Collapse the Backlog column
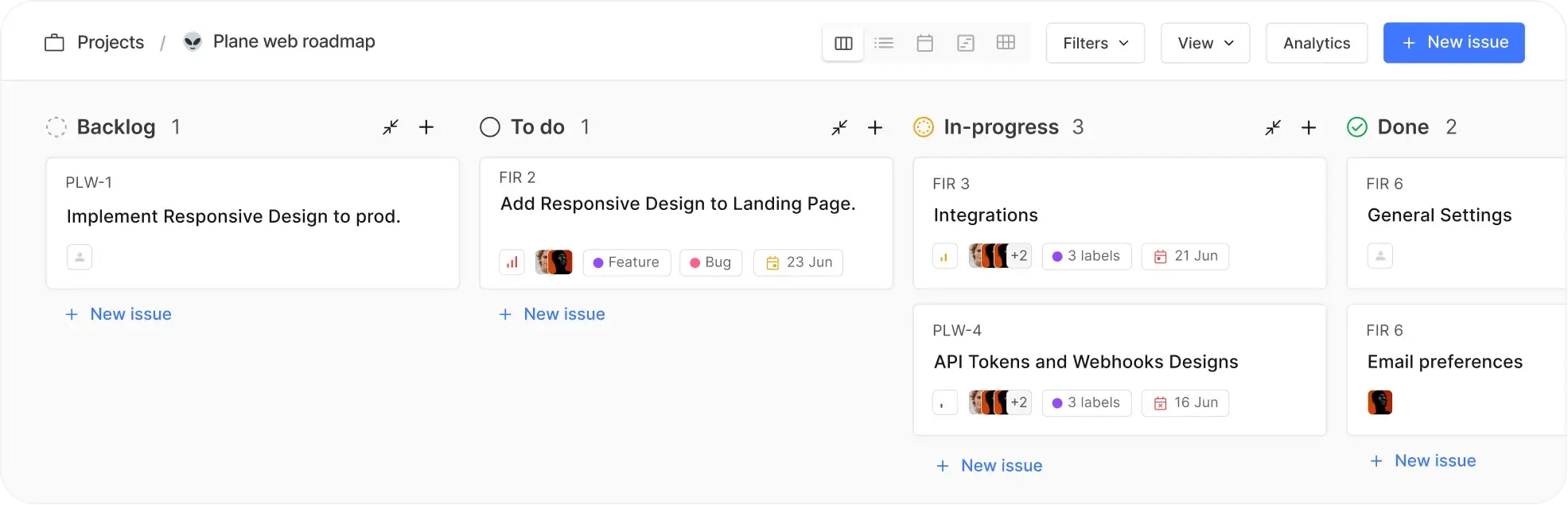The width and height of the screenshot is (1568, 505). point(390,127)
